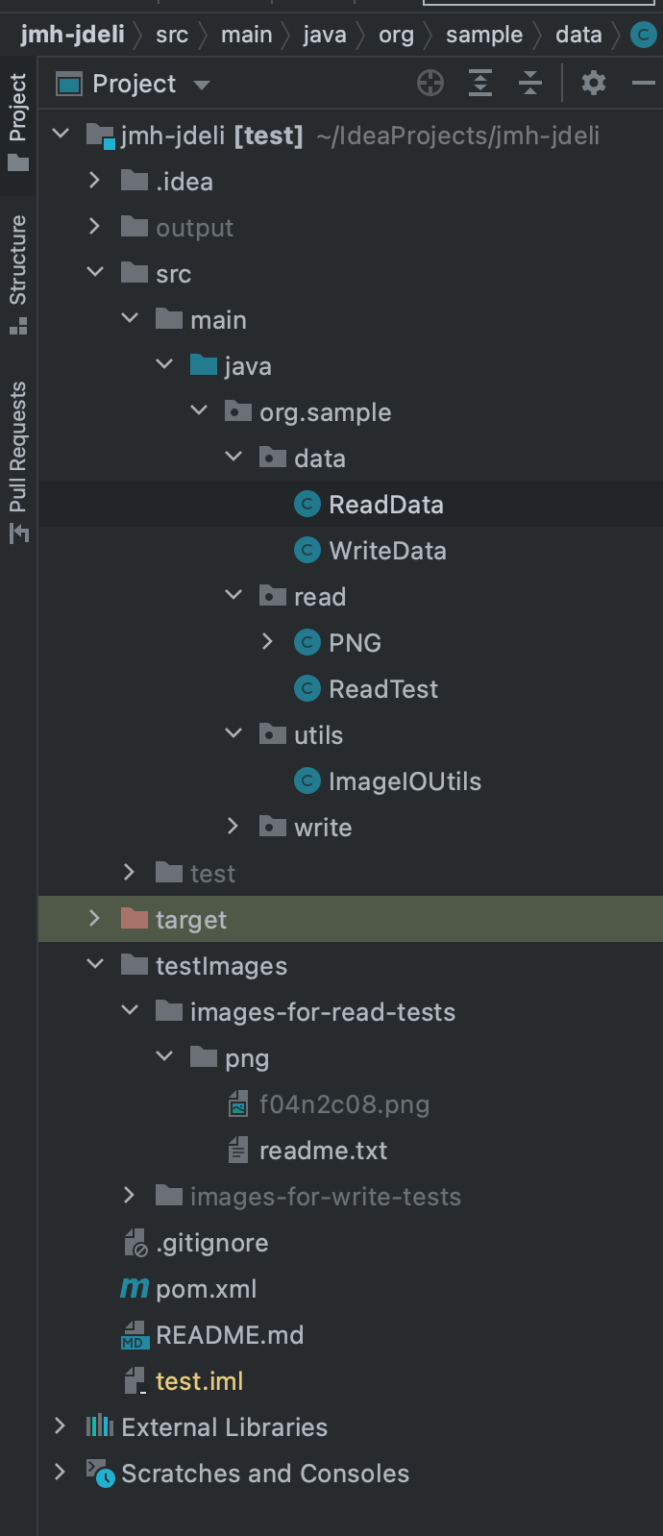Image resolution: width=663 pixels, height=1536 pixels.
Task: Open the Project view dropdown
Action: (201, 85)
